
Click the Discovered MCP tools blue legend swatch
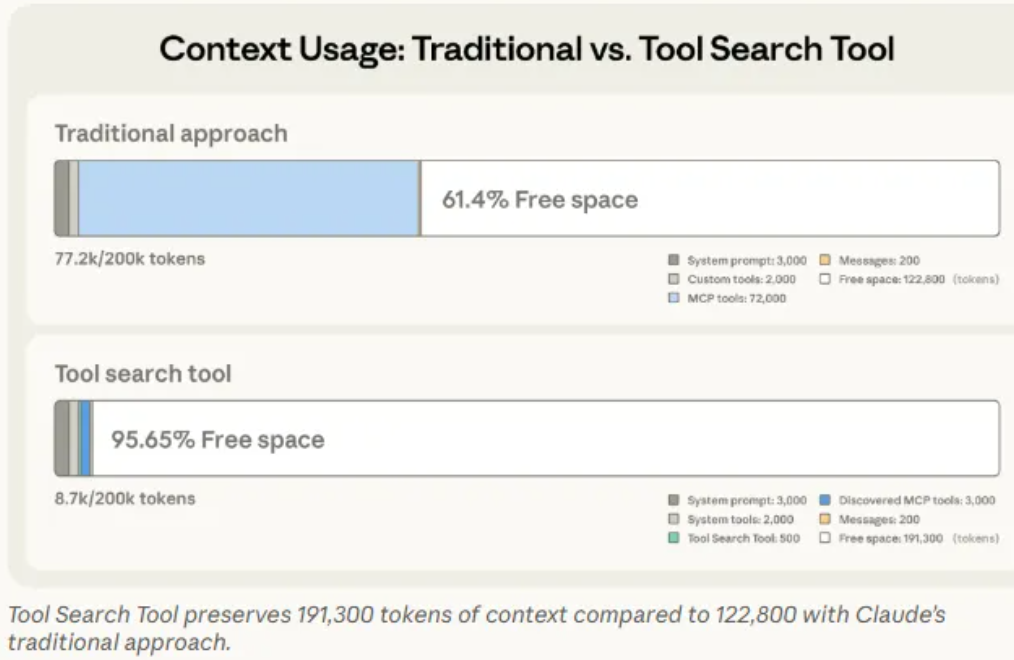coord(825,500)
